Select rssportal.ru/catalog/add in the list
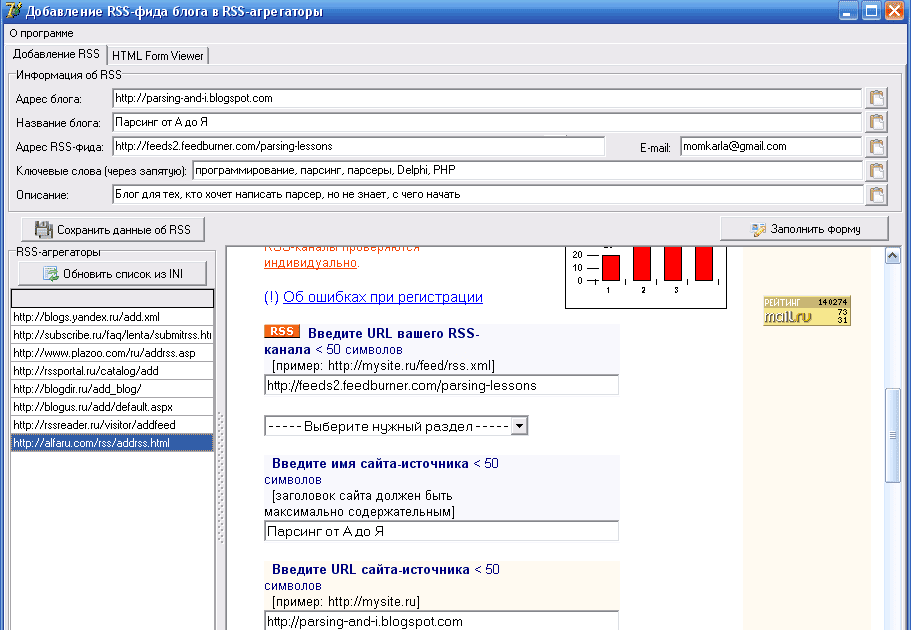The height and width of the screenshot is (630, 911). point(112,371)
